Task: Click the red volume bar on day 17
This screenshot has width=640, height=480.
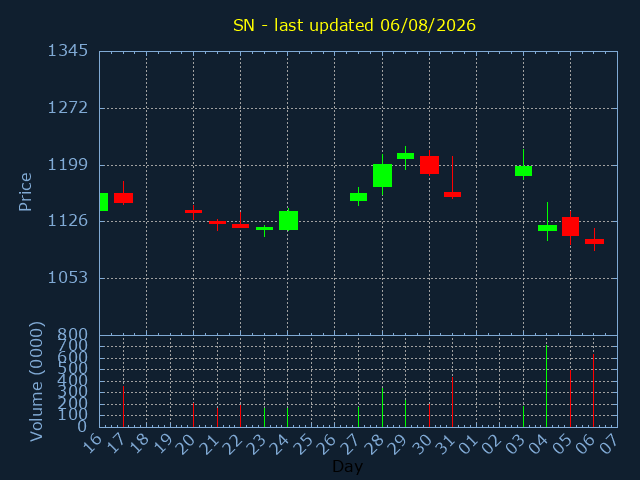Action: [123, 407]
